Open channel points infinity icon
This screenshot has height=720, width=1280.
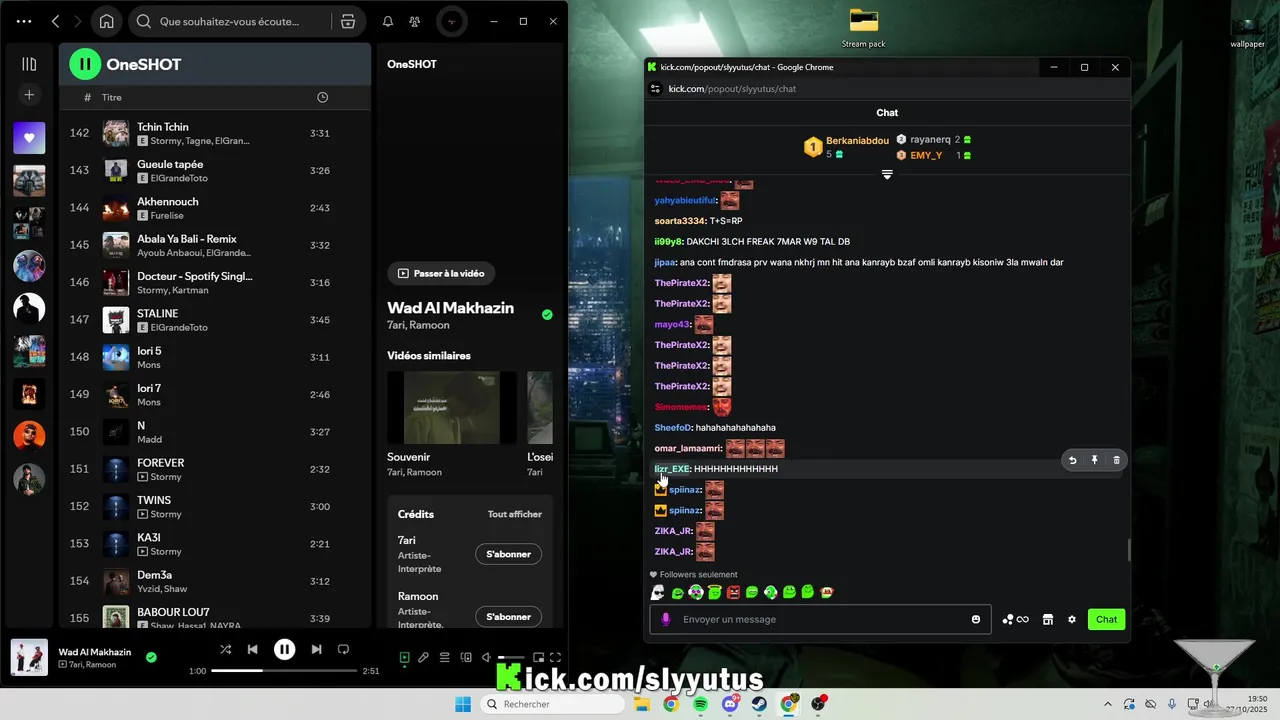coord(1015,619)
